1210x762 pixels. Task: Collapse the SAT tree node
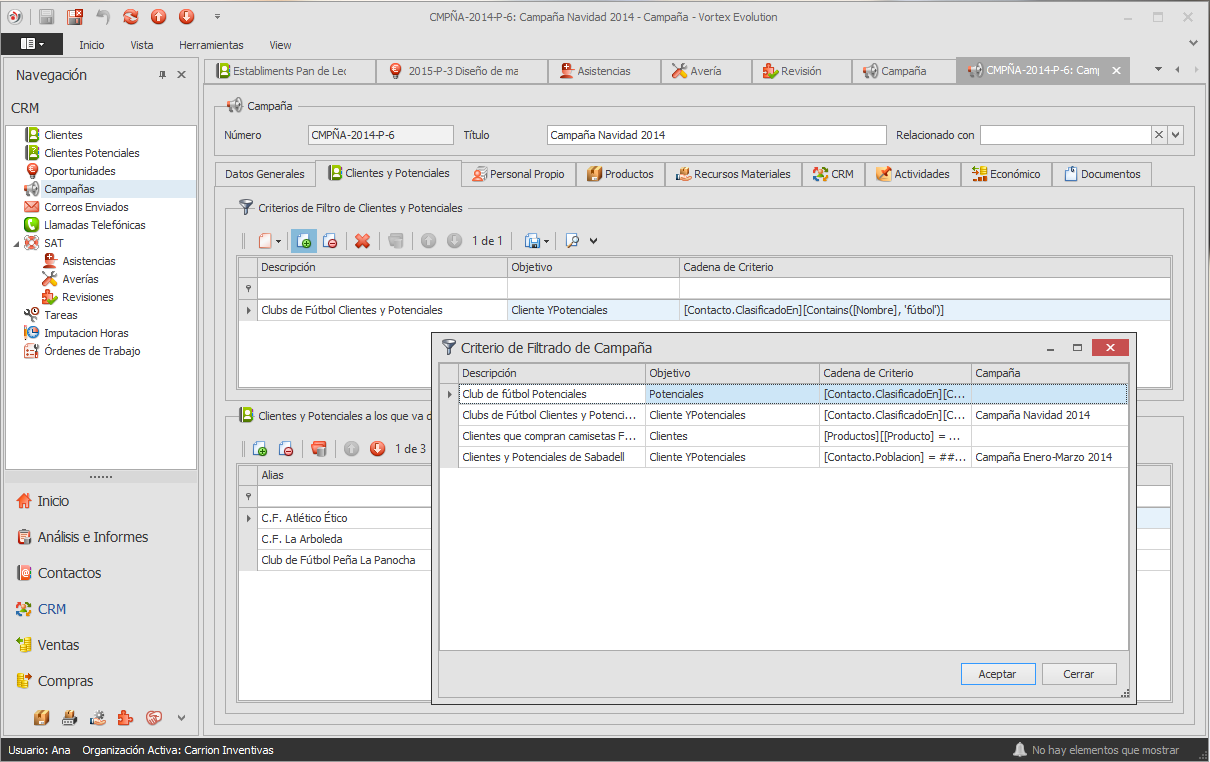(17, 243)
